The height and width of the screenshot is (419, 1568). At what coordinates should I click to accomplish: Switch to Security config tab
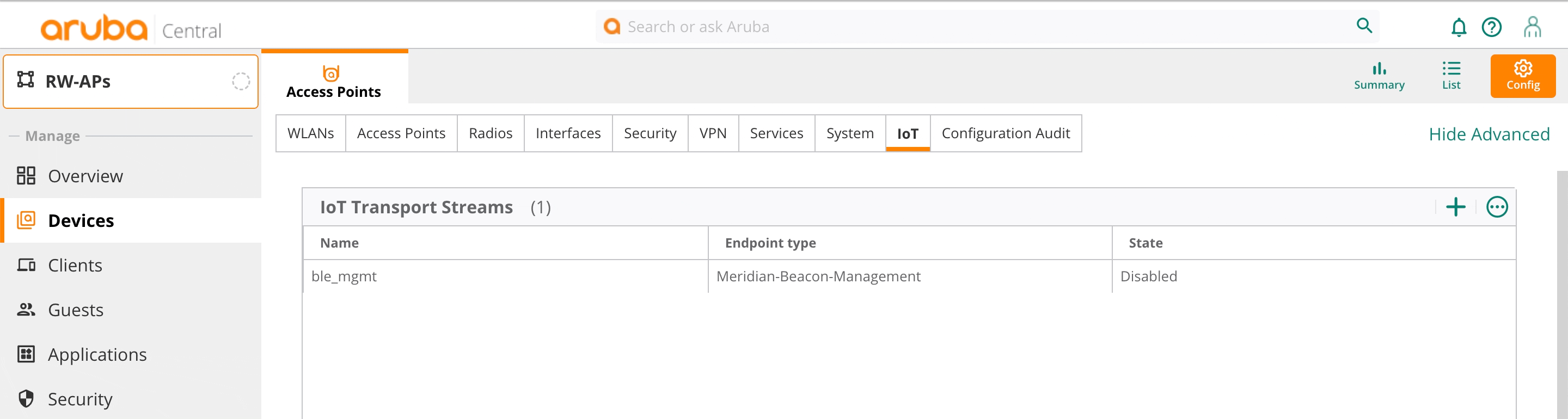coord(650,133)
